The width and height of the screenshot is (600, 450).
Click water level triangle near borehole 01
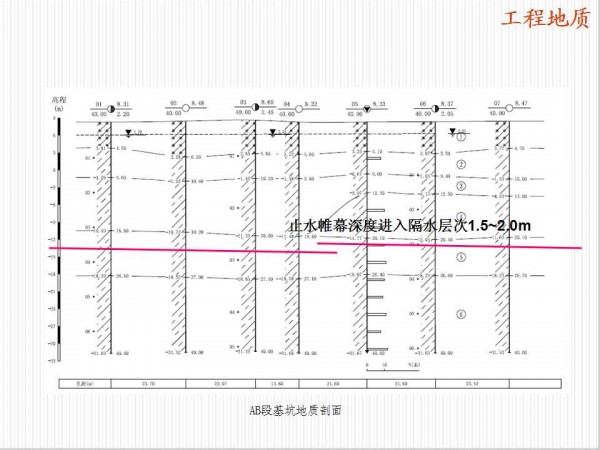coord(129,131)
